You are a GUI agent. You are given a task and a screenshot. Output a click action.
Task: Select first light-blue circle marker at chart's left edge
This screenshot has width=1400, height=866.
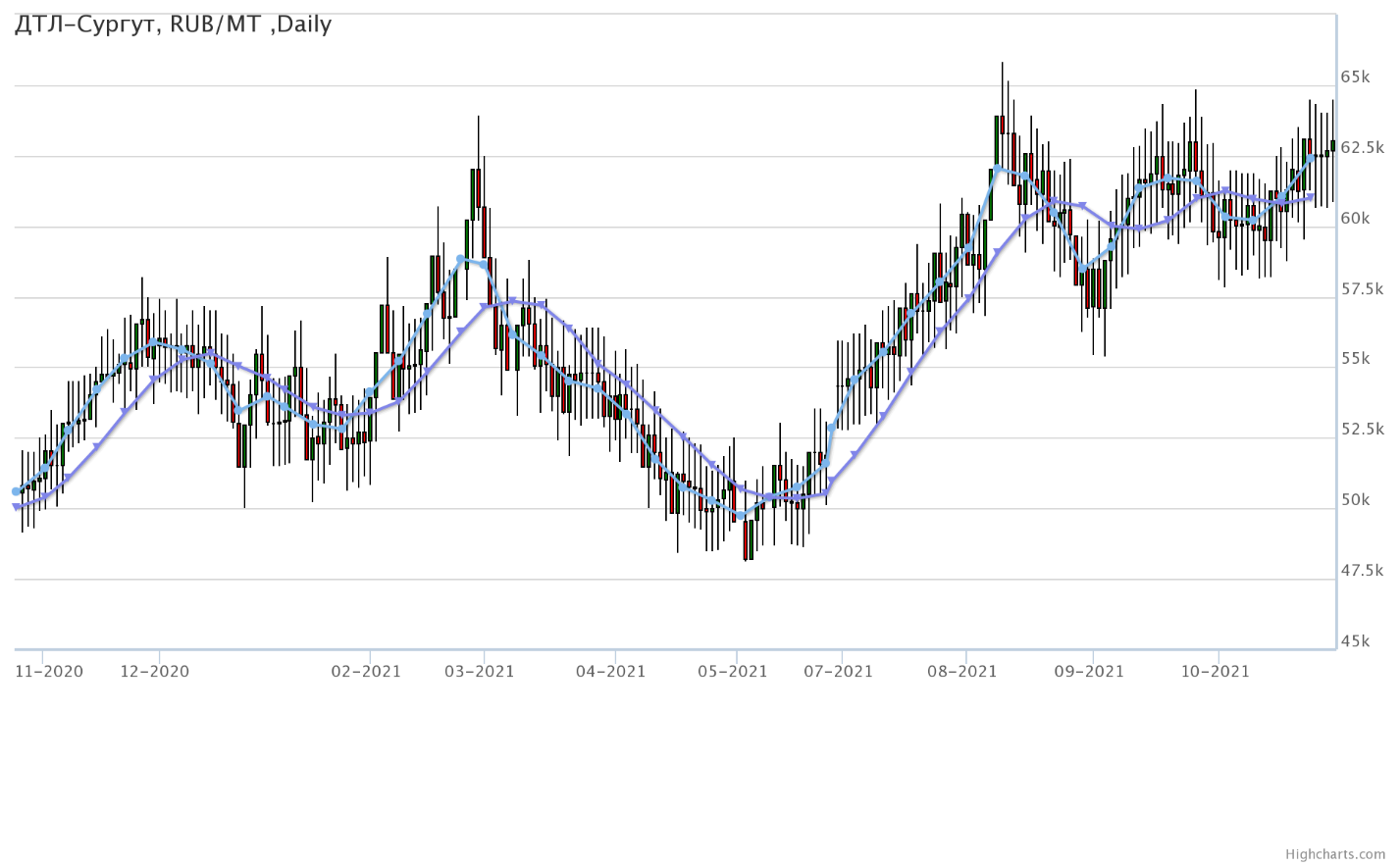pos(16,491)
